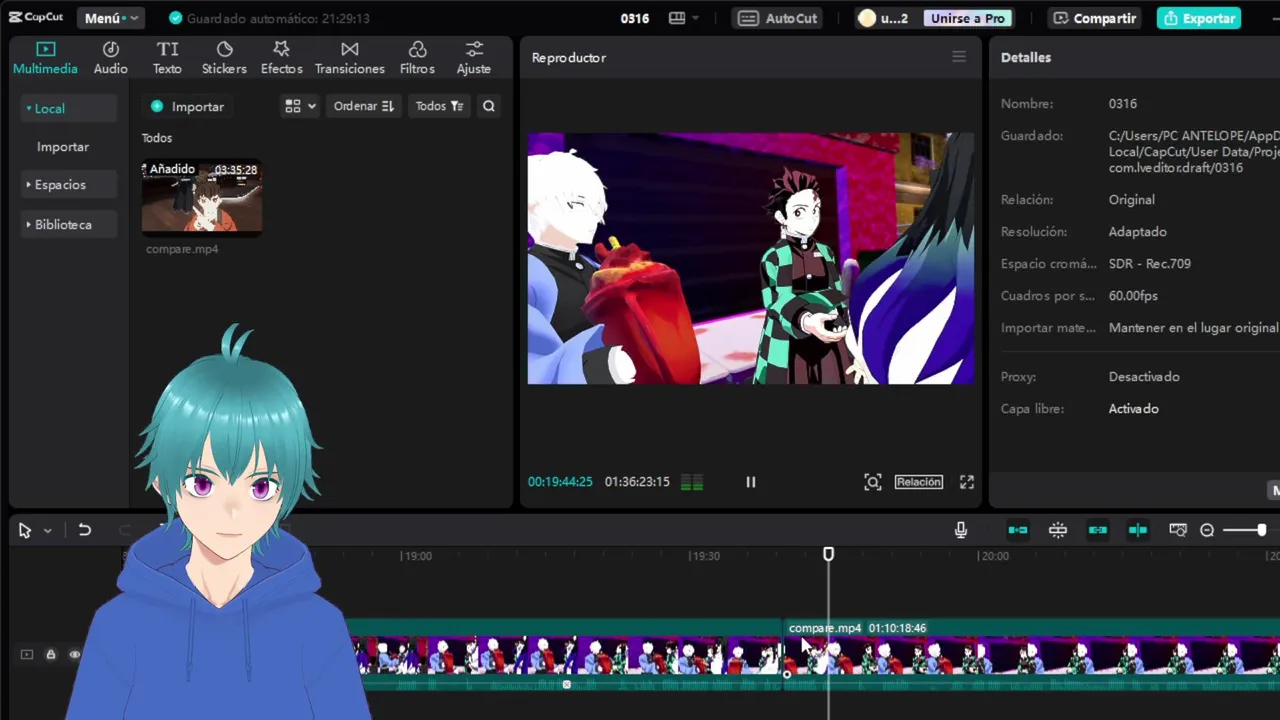Click the audio level meter icon
Image resolution: width=1280 pixels, height=720 pixels.
[692, 482]
